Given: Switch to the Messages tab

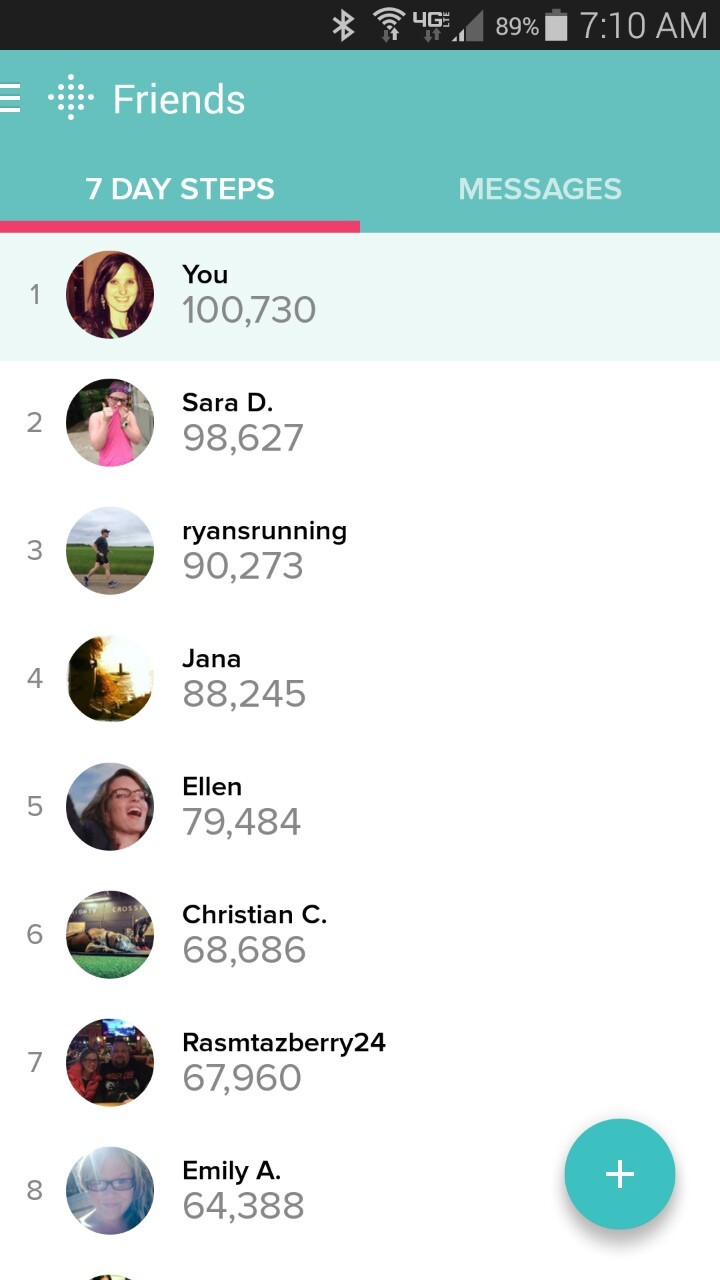Looking at the screenshot, I should pos(540,189).
